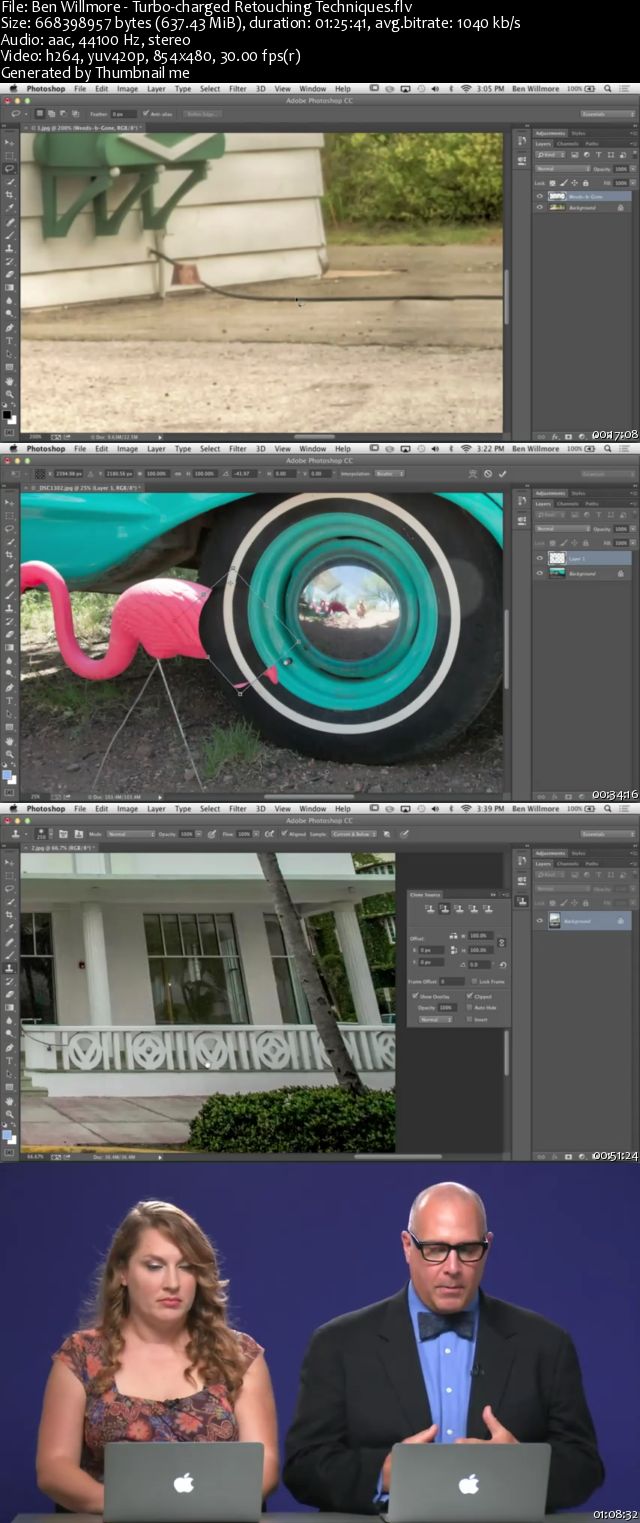Screen dimensions: 640x1523
Task: Pick the Type tool in the flamingo screenshot
Action: pos(9,700)
